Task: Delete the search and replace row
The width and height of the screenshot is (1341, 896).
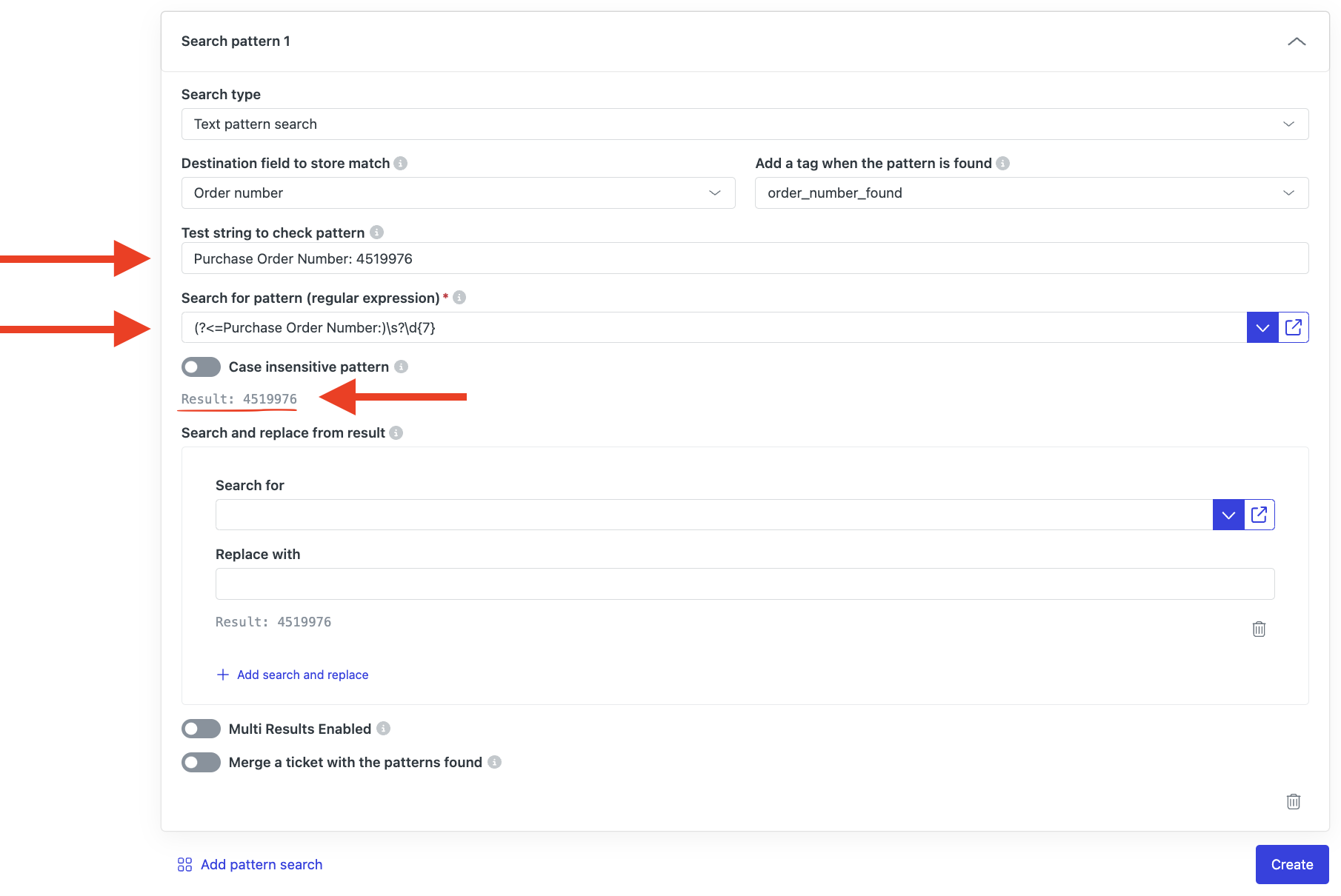Action: [x=1259, y=629]
